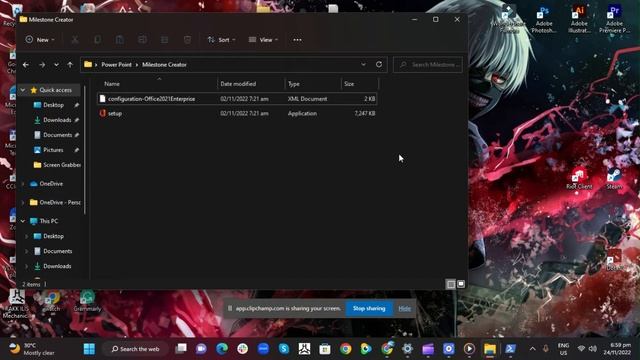This screenshot has height=360, width=640.
Task: Switch to details view layout icon
Action: pyautogui.click(x=451, y=284)
